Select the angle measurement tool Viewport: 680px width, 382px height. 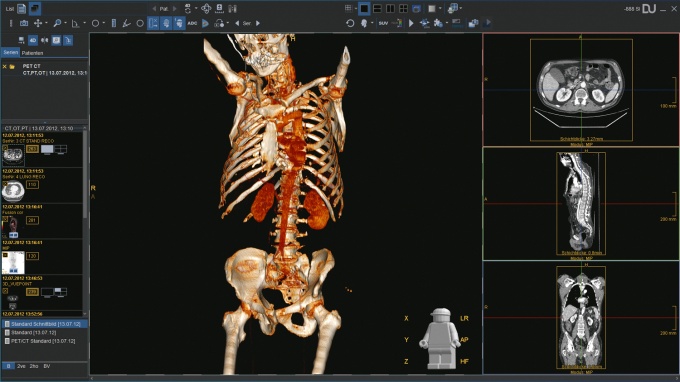coord(75,23)
